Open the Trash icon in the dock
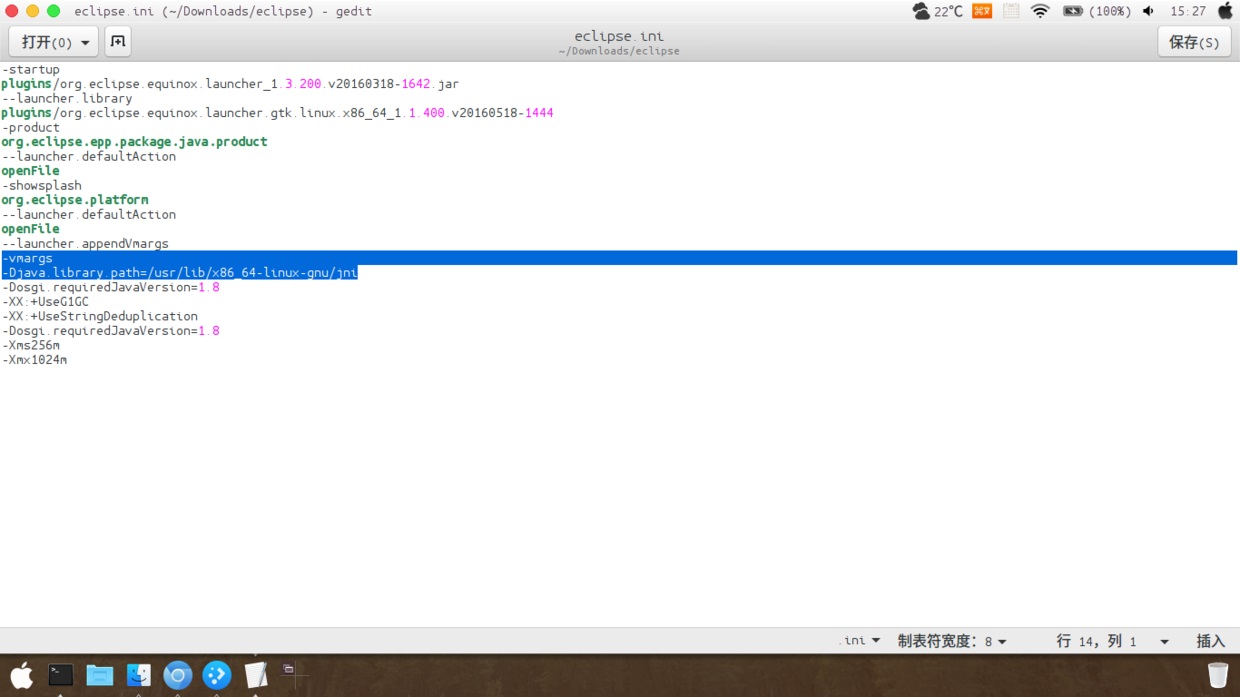1240x697 pixels. click(1217, 675)
